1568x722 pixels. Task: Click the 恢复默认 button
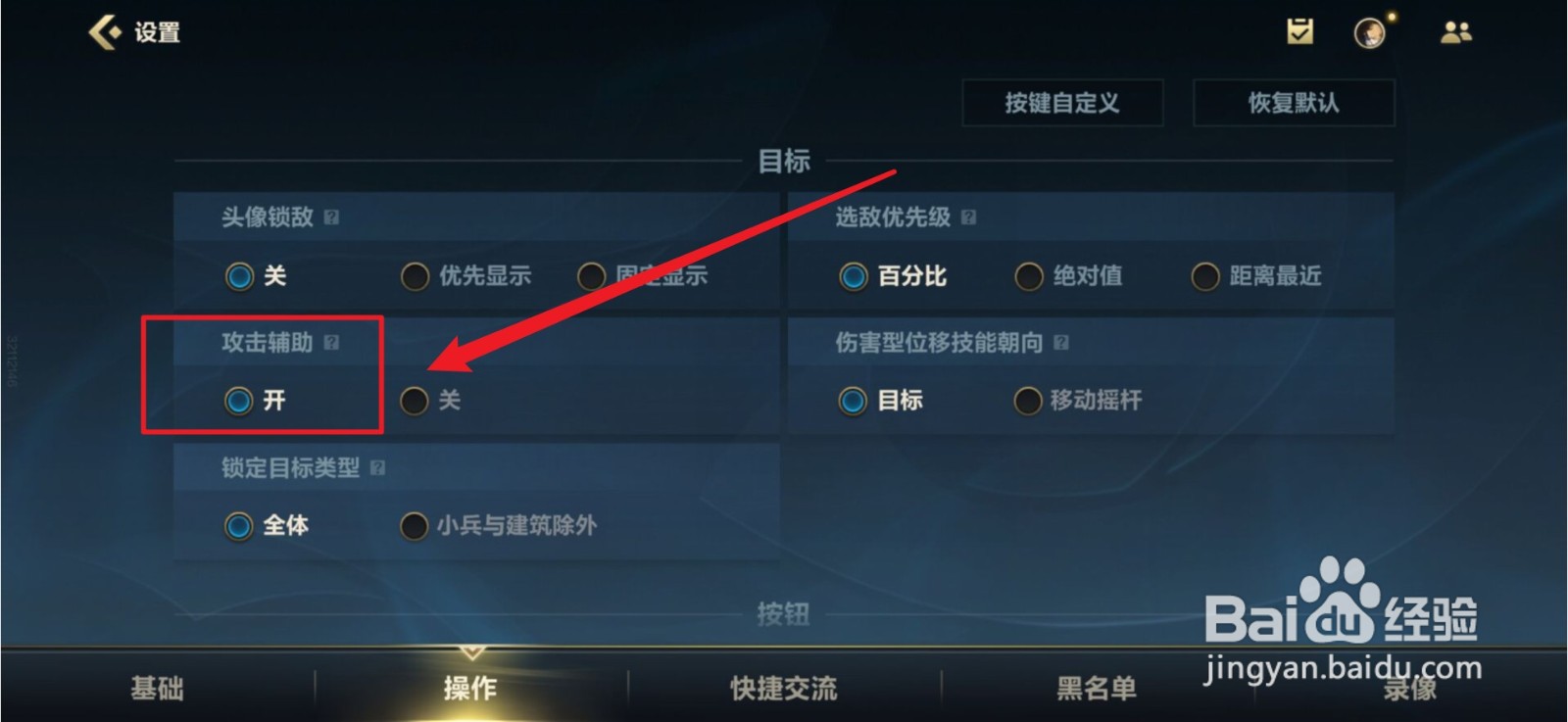pyautogui.click(x=1294, y=103)
